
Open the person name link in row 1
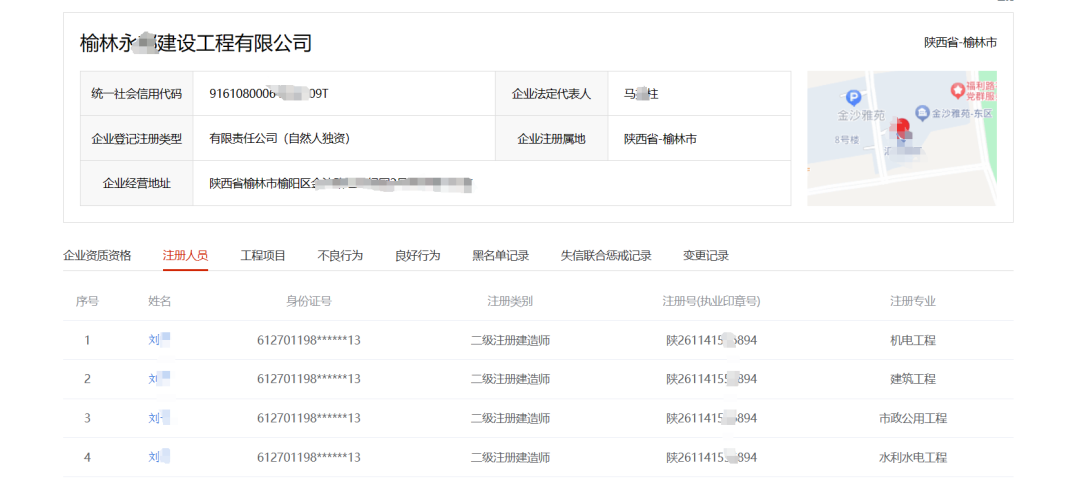(x=155, y=340)
